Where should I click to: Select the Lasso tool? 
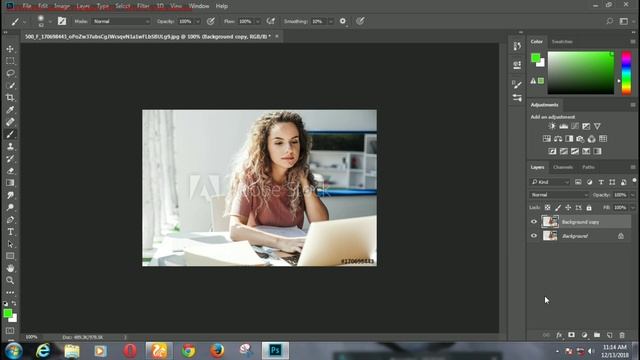point(10,73)
